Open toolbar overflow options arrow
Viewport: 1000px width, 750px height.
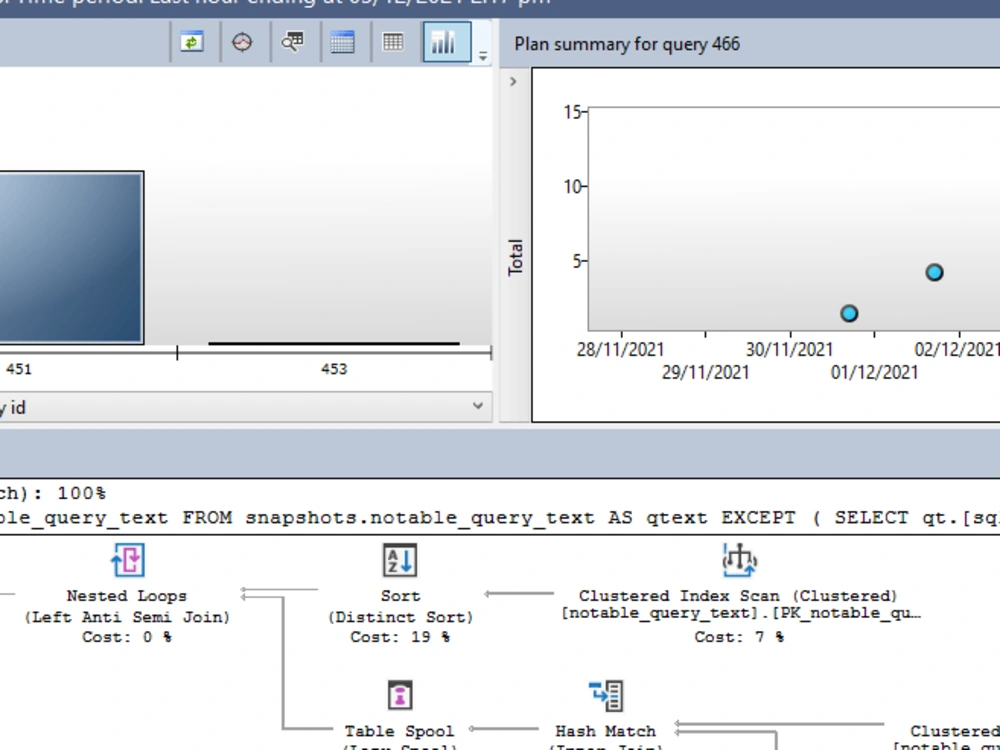[x=483, y=56]
